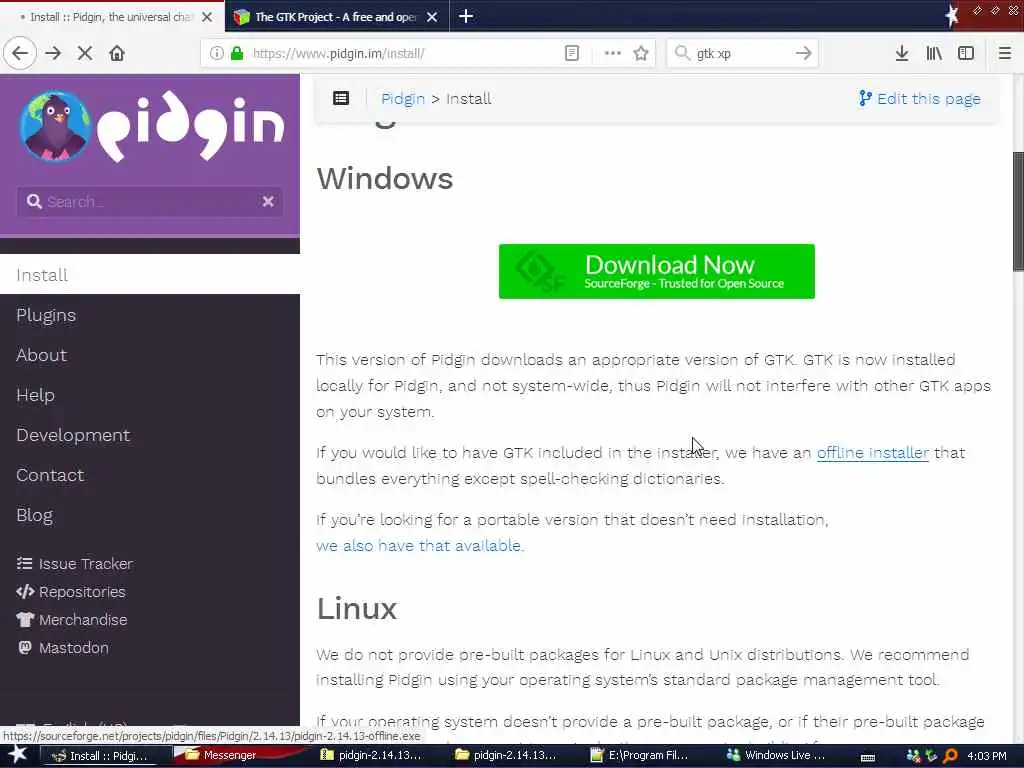Click the browser forward arrow
1024x768 pixels.
pyautogui.click(x=54, y=54)
